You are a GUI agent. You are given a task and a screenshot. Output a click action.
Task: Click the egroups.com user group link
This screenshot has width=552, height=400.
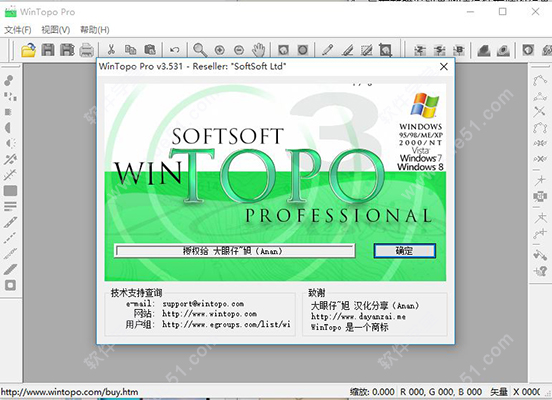(226, 324)
